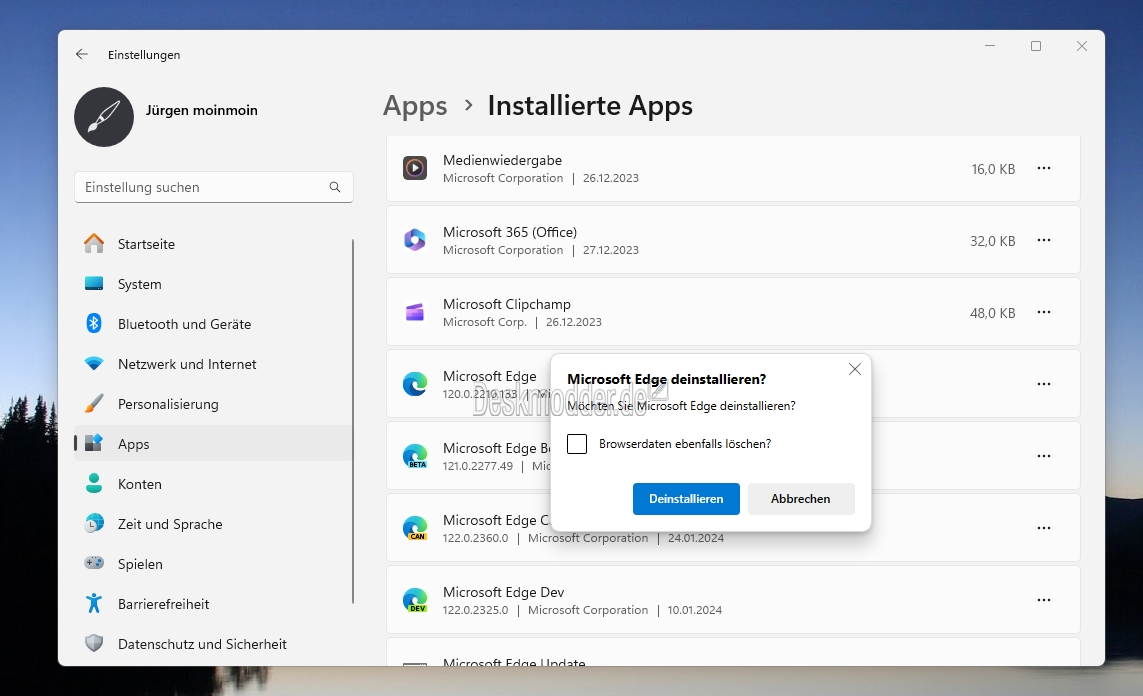Viewport: 1143px width, 696px height.
Task: Click the sidebar vertical scrollbar
Action: 353,421
